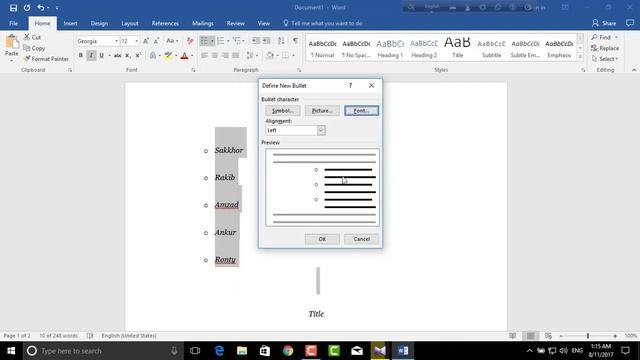This screenshot has width=640, height=360.
Task: Open the Change Case Aa dropdown
Action: pyautogui.click(x=172, y=40)
